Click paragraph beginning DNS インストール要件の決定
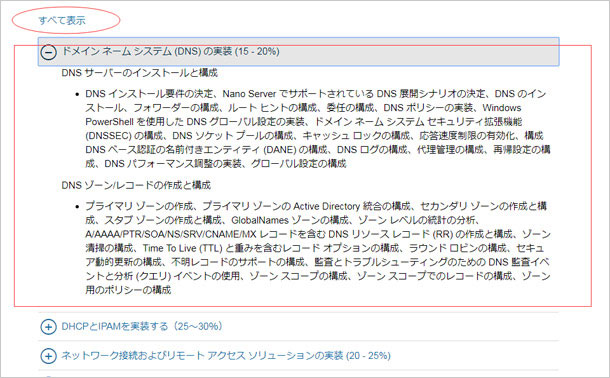This screenshot has height=378, width=610. point(318,129)
